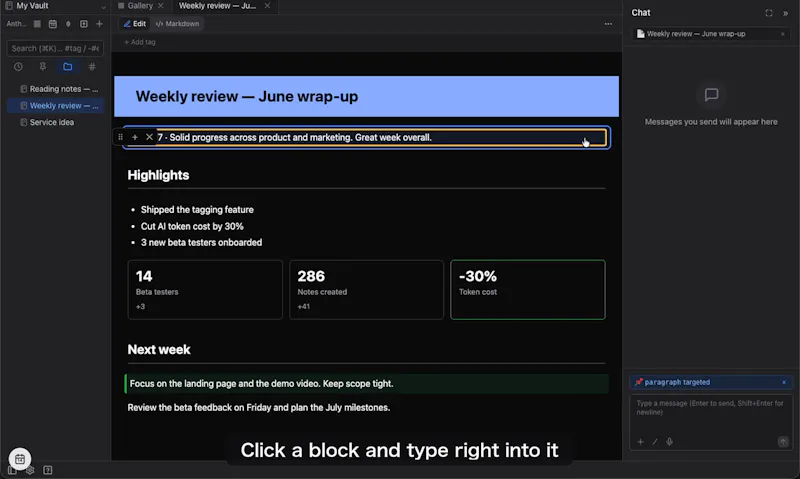Viewport: 800px width, 479px height.
Task: Click the Next week heading
Action: [159, 349]
